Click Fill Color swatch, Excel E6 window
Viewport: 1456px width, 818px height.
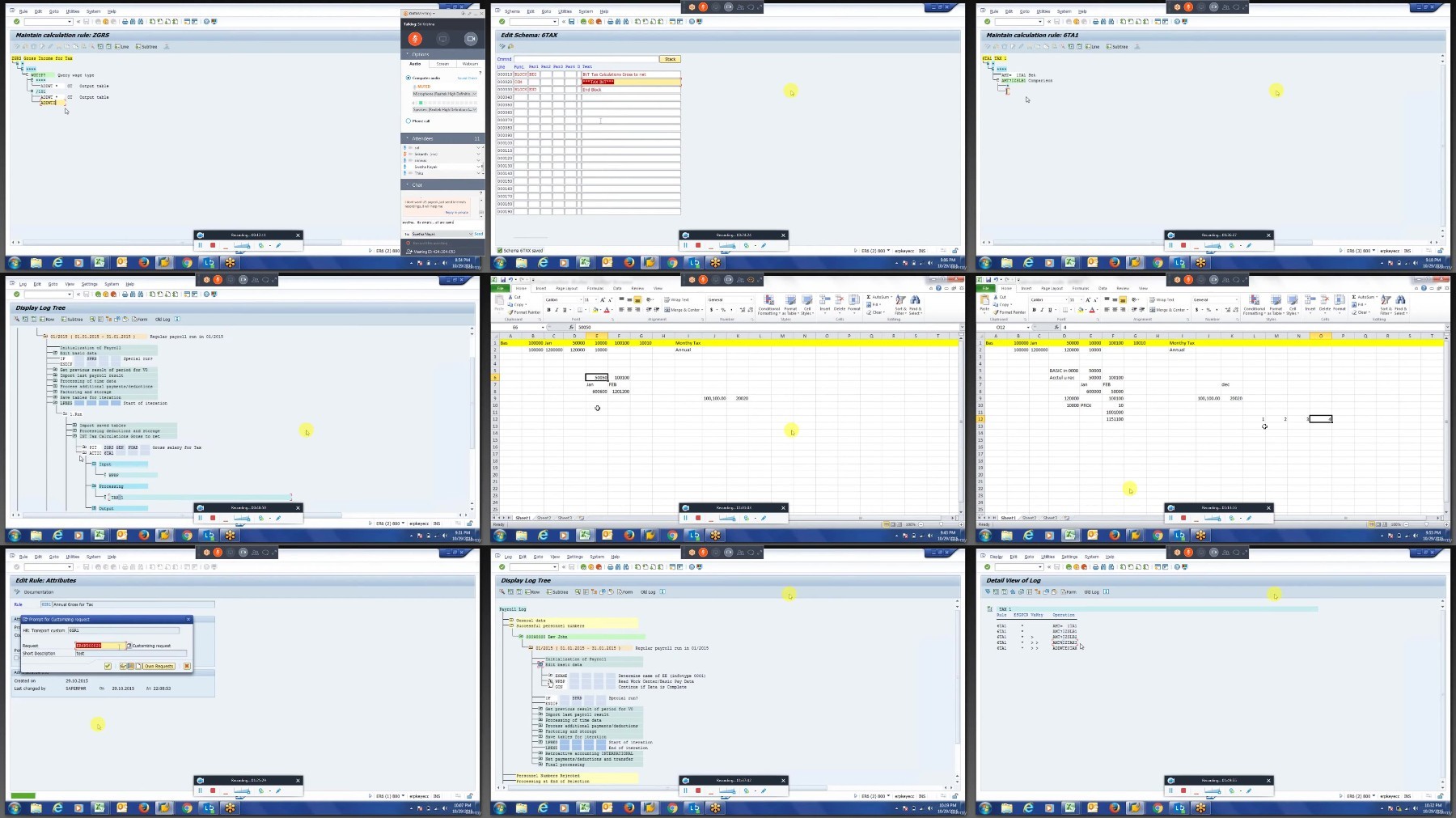pos(595,310)
